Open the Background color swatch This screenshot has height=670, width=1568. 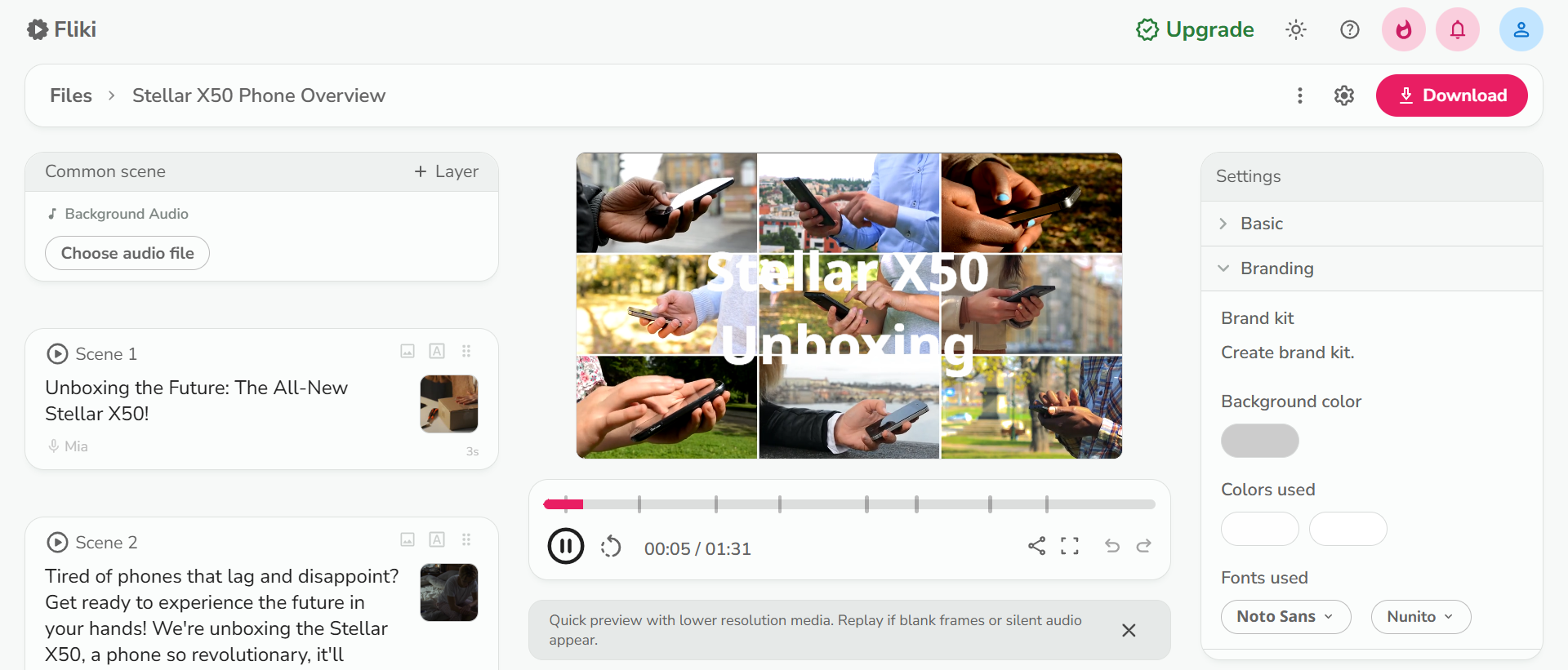pyautogui.click(x=1260, y=441)
